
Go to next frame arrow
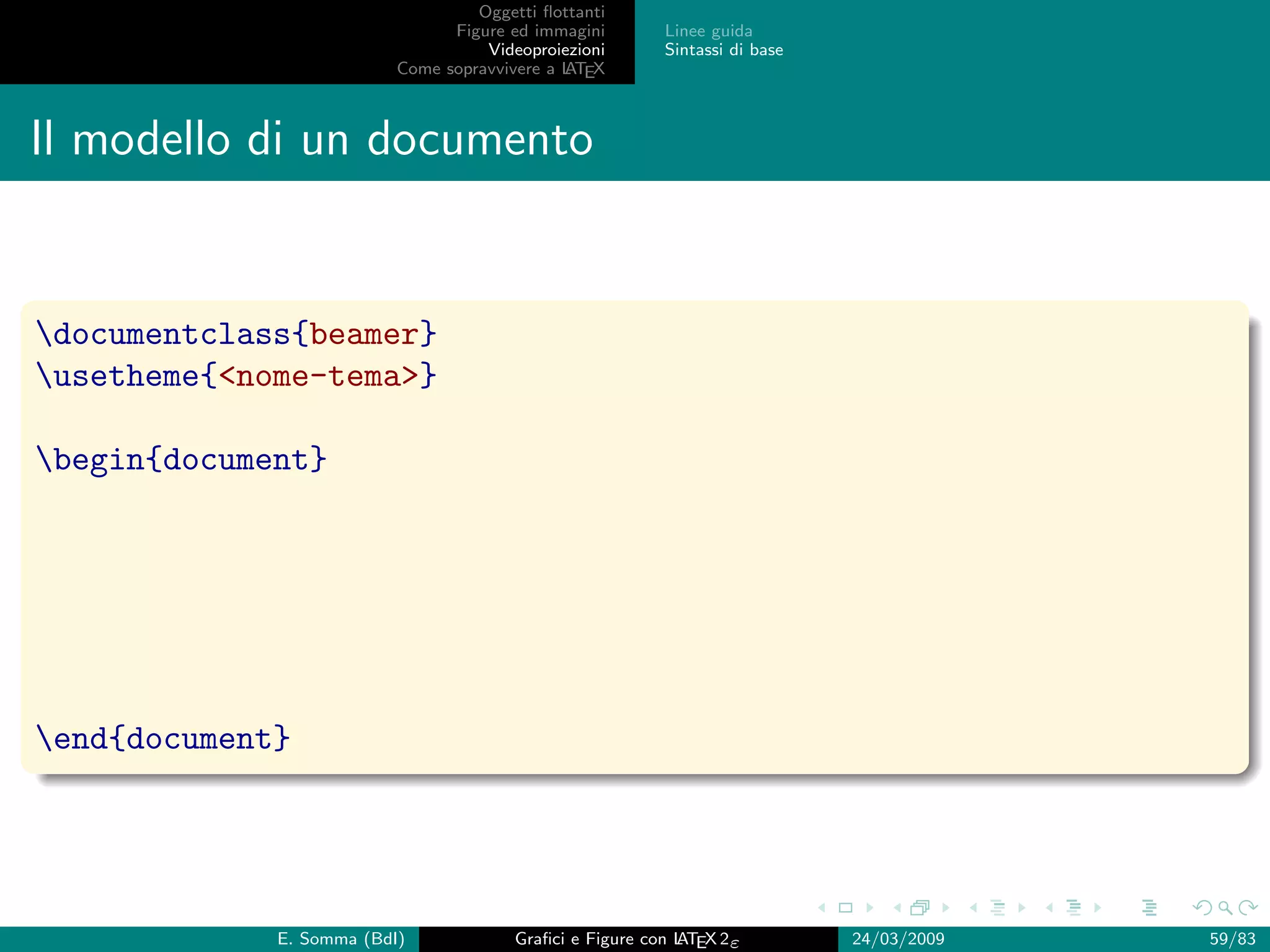click(x=946, y=908)
